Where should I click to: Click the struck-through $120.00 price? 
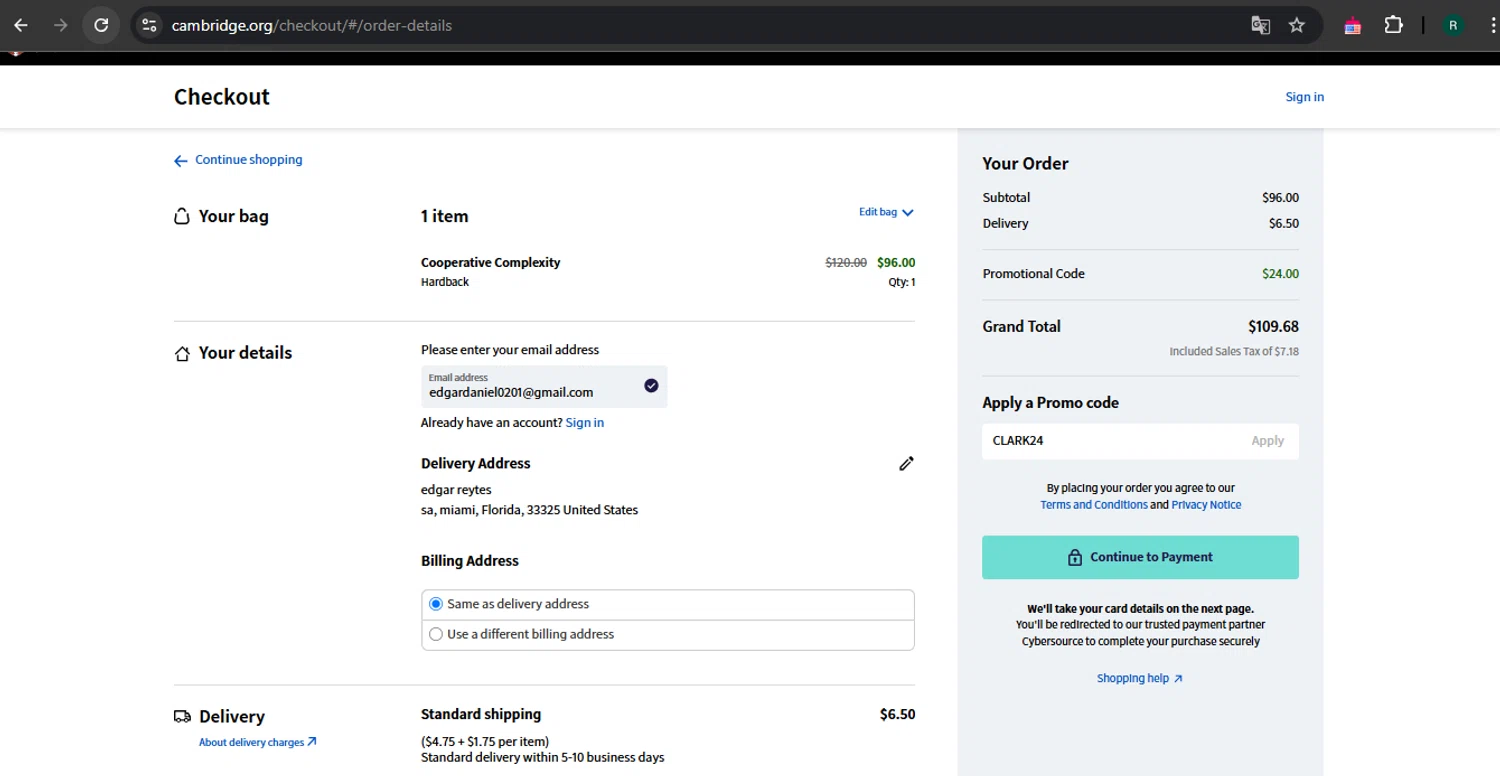[x=846, y=263]
